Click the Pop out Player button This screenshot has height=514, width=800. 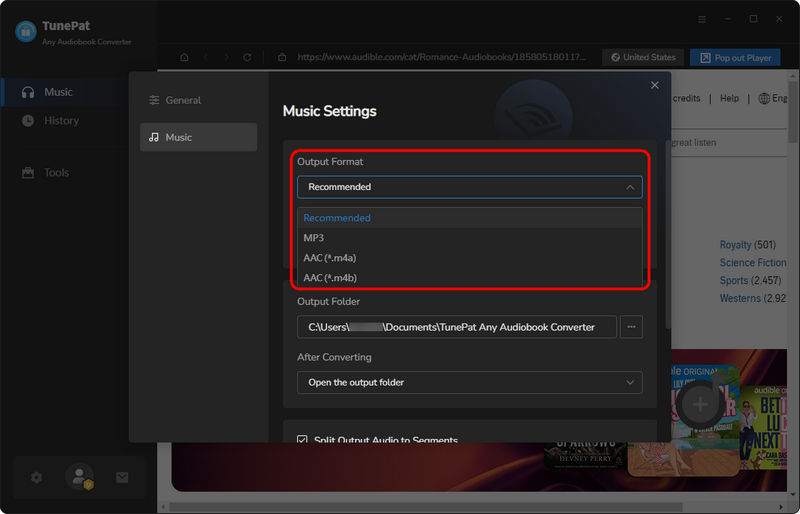(x=735, y=58)
